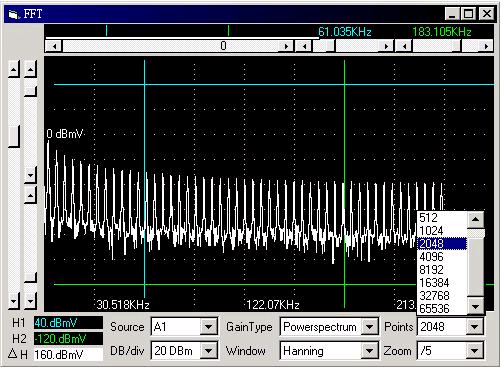Click left arrow of the 61.035KHz cursor scrollbar
501x367 pixels.
coord(304,46)
